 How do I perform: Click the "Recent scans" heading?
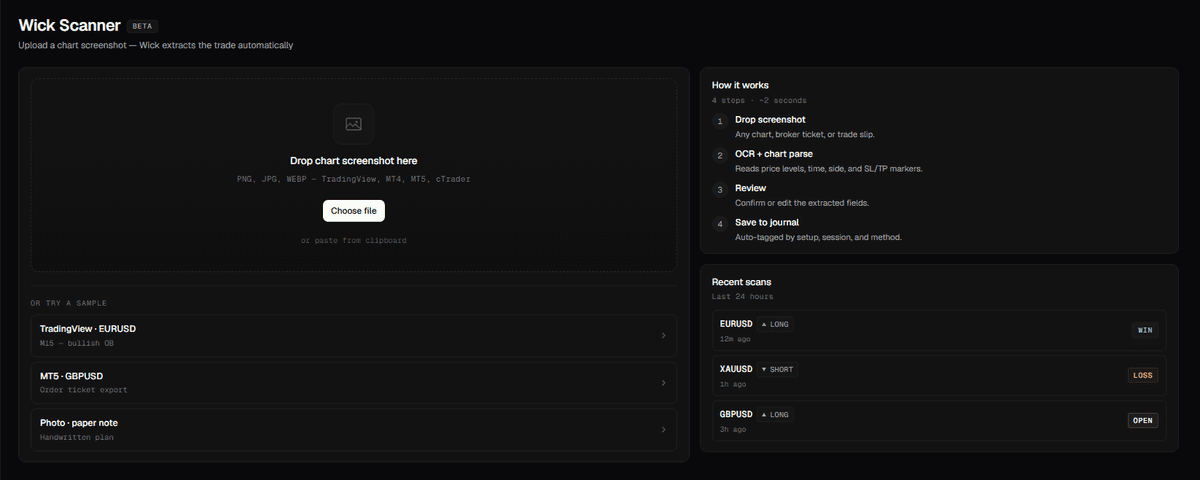click(741, 282)
